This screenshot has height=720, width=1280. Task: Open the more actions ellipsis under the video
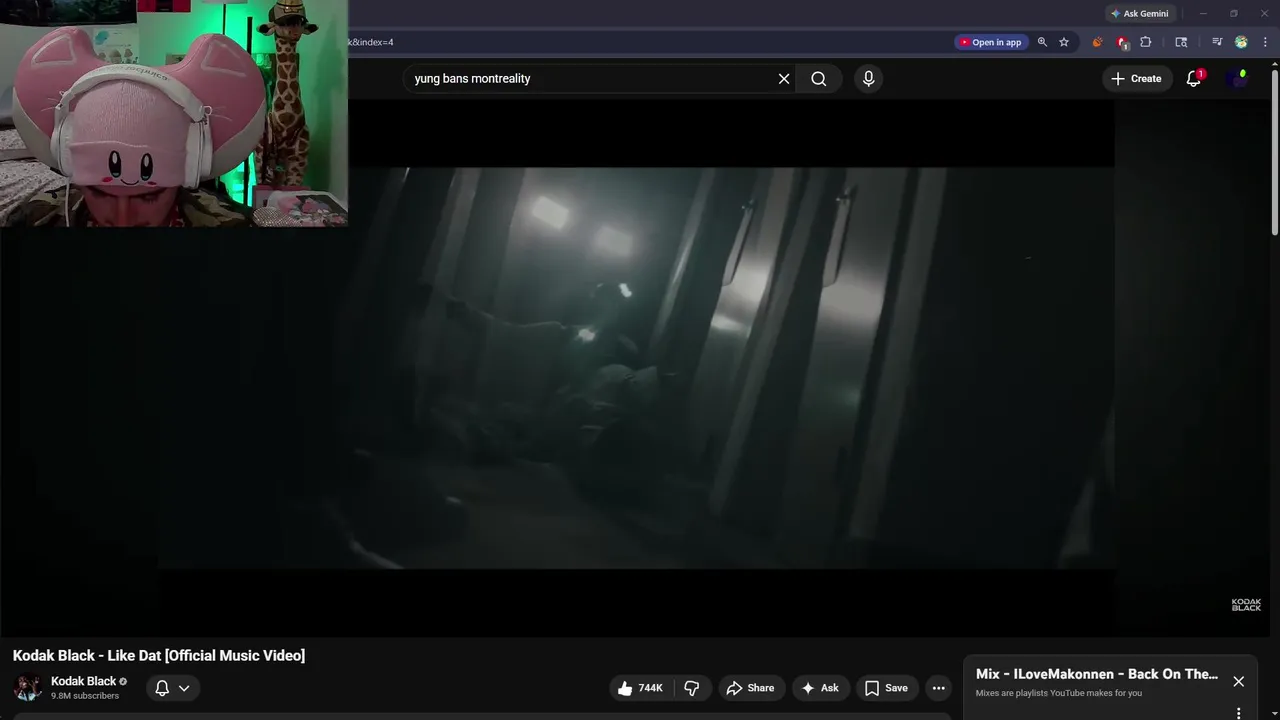point(938,688)
